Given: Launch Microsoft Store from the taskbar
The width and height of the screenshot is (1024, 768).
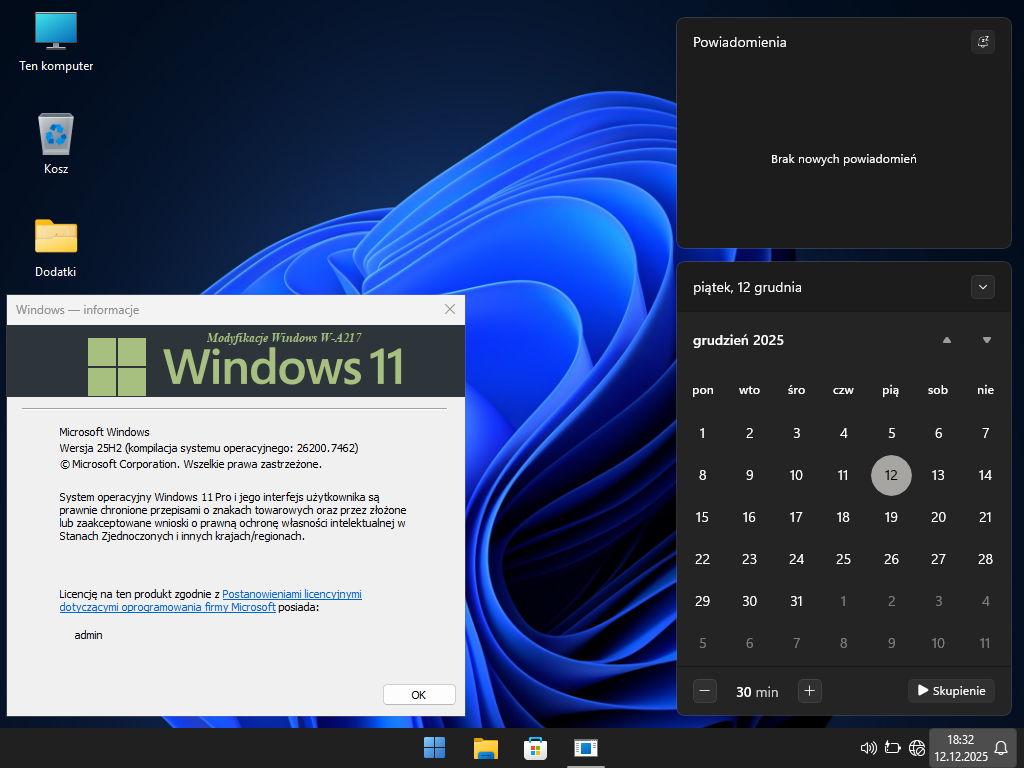Looking at the screenshot, I should pos(535,748).
